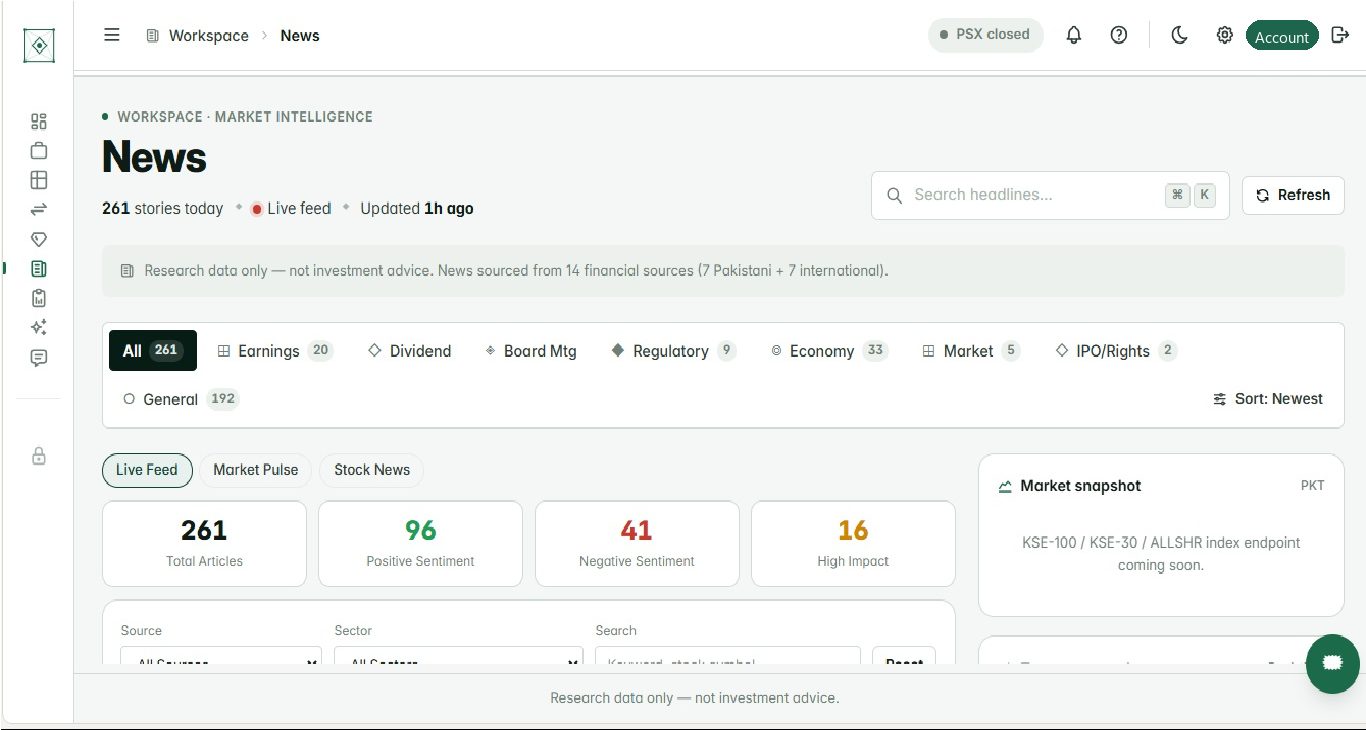Open the AI sparkles icon in sidebar
1366x730 pixels.
tap(39, 327)
